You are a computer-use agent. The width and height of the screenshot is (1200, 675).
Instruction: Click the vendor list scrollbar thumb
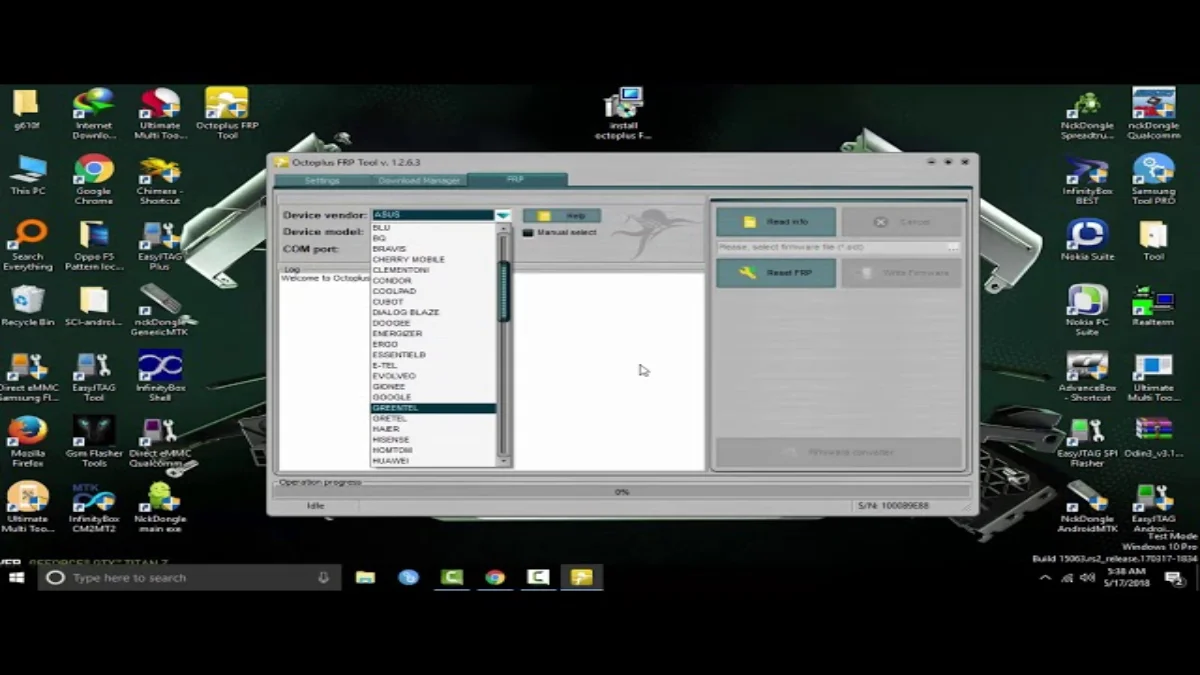pyautogui.click(x=504, y=292)
